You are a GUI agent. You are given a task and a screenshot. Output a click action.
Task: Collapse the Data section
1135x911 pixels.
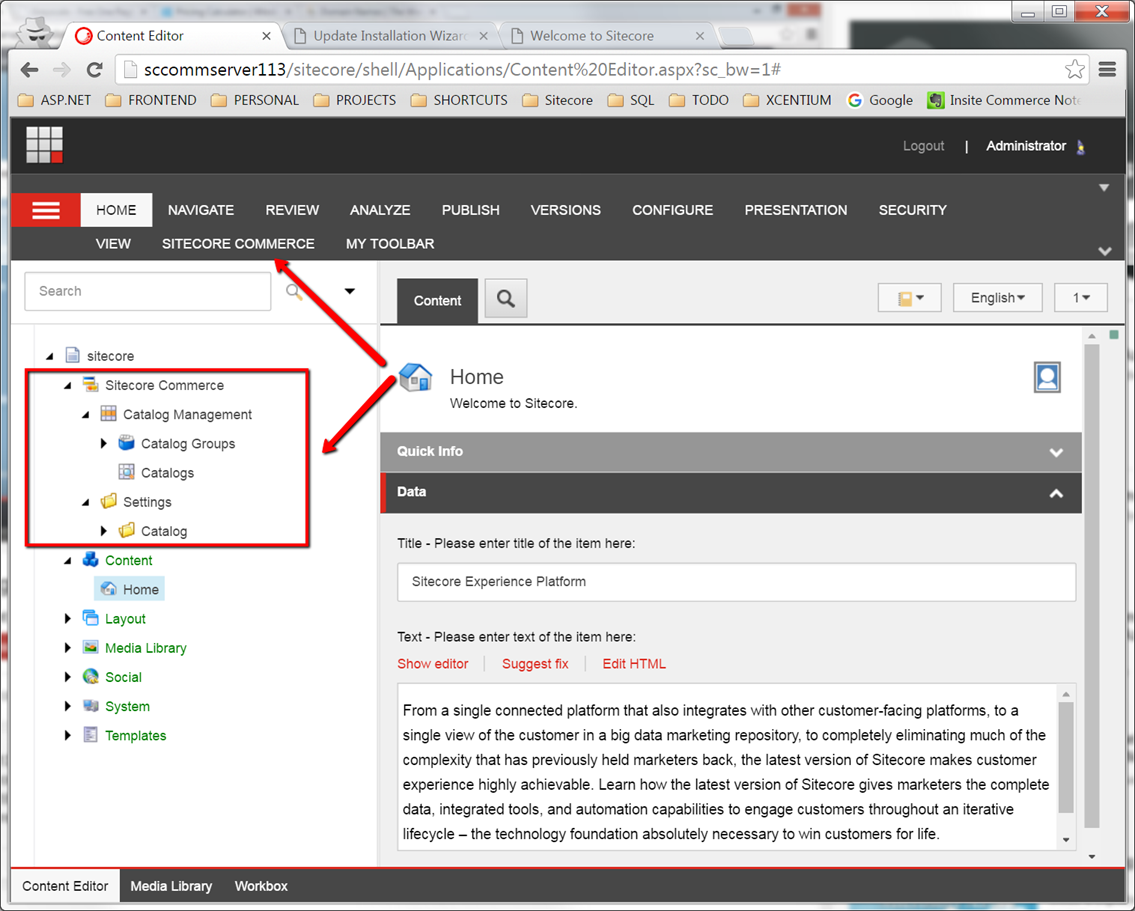click(1056, 493)
